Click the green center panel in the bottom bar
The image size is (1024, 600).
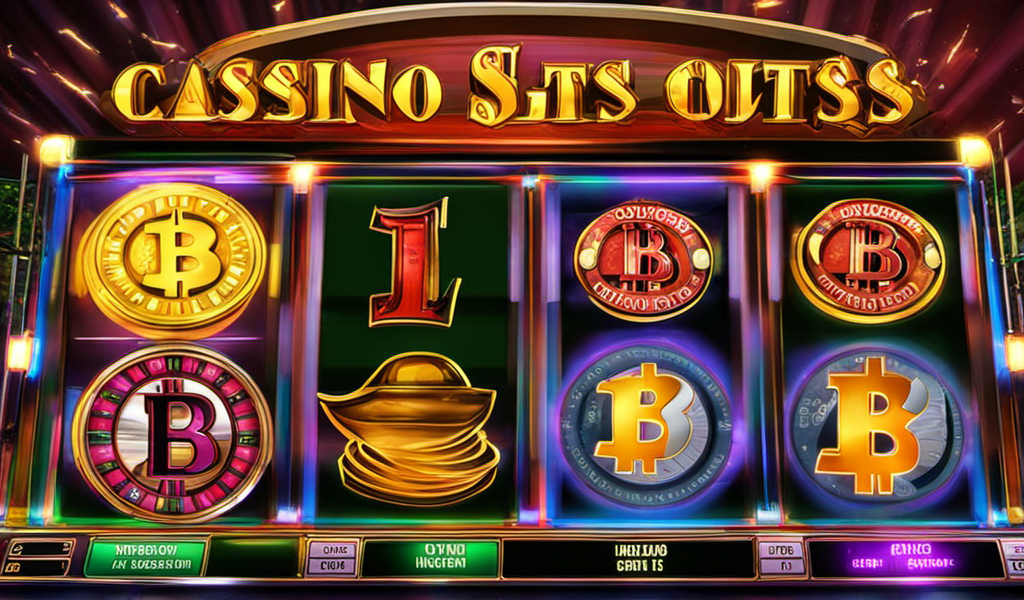point(430,558)
